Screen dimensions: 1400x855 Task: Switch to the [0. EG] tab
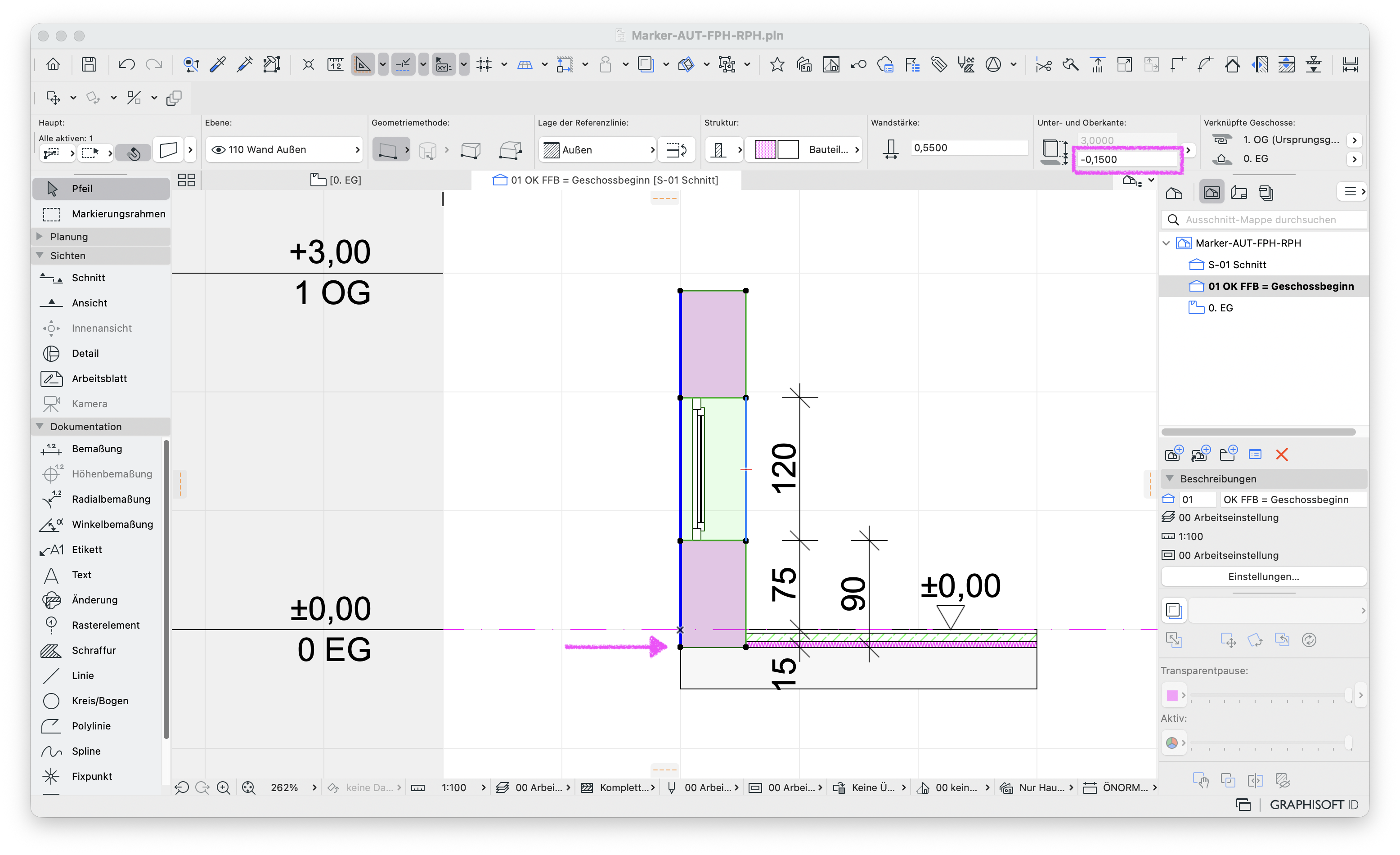pos(336,180)
